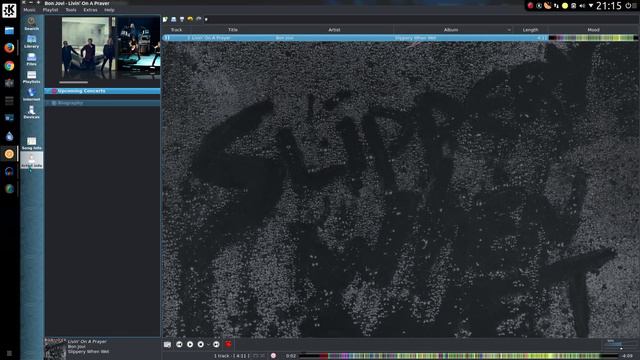640x360 pixels.
Task: Expand the Biography section
Action: coord(102,103)
